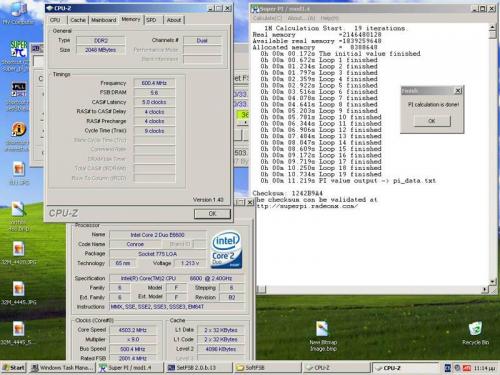
Task: Switch to Windows Task Manager taskbar button
Action: pyautogui.click(x=62, y=368)
